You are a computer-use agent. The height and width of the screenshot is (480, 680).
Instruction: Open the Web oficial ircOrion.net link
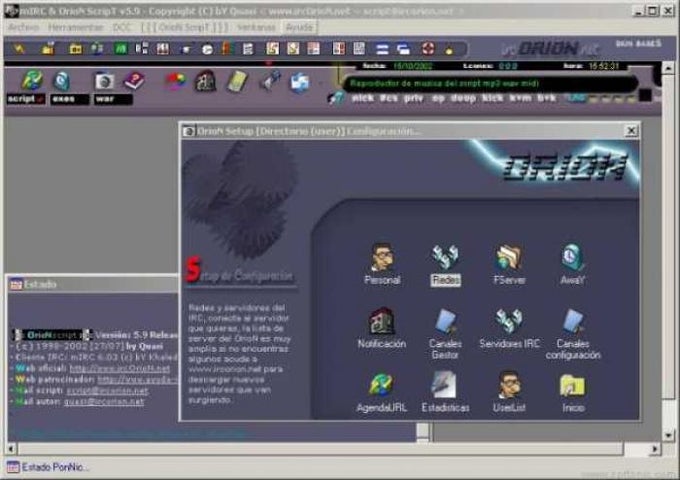point(120,369)
